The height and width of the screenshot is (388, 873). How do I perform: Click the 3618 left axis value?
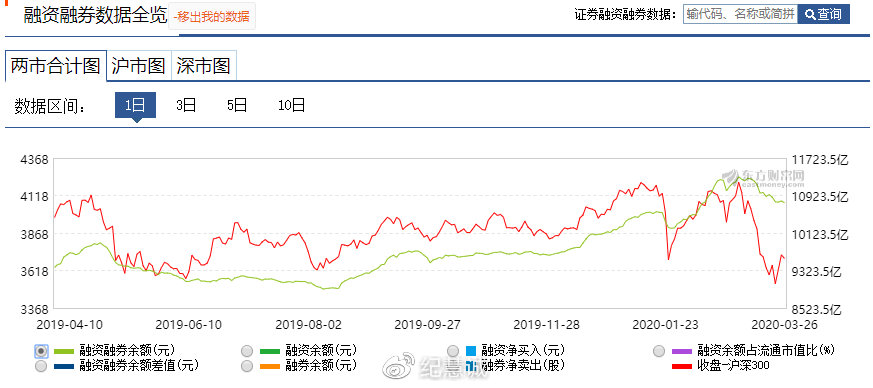(35, 272)
